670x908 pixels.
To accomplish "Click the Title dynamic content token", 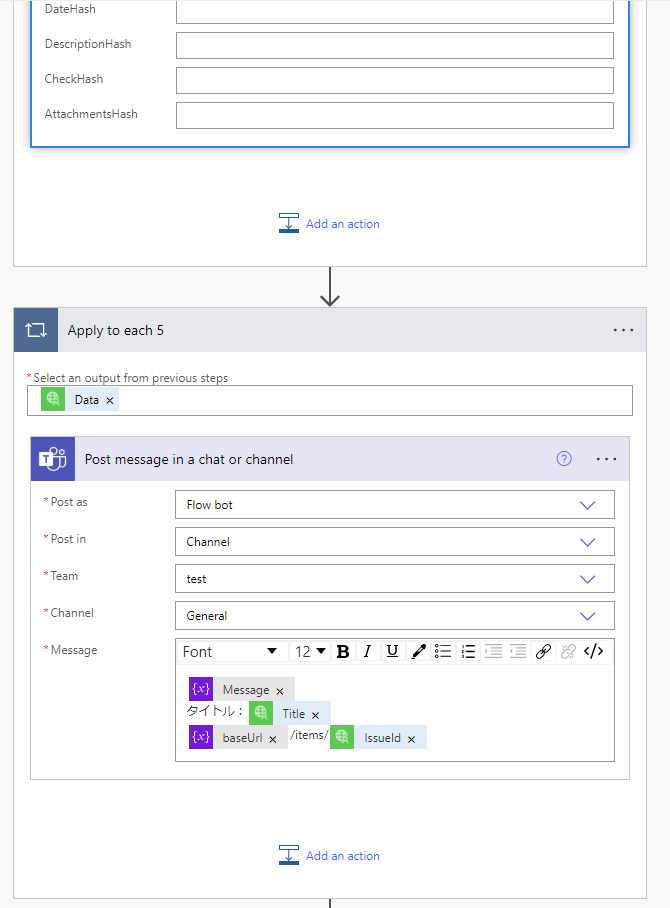I will (x=290, y=713).
